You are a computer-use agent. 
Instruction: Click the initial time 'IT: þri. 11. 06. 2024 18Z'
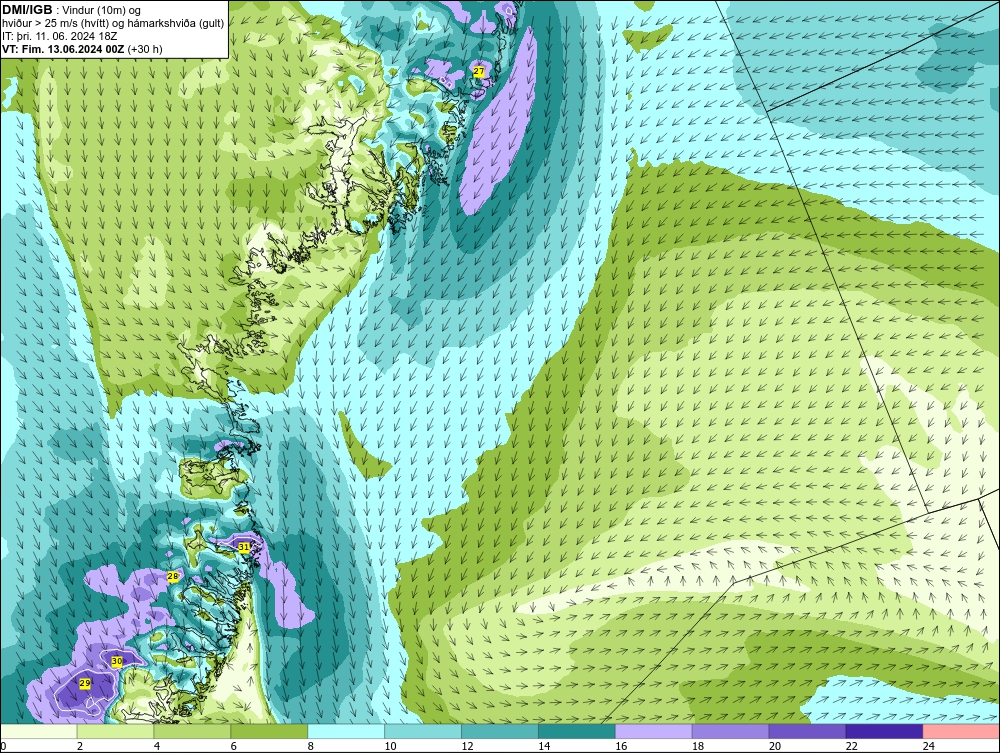59,36
